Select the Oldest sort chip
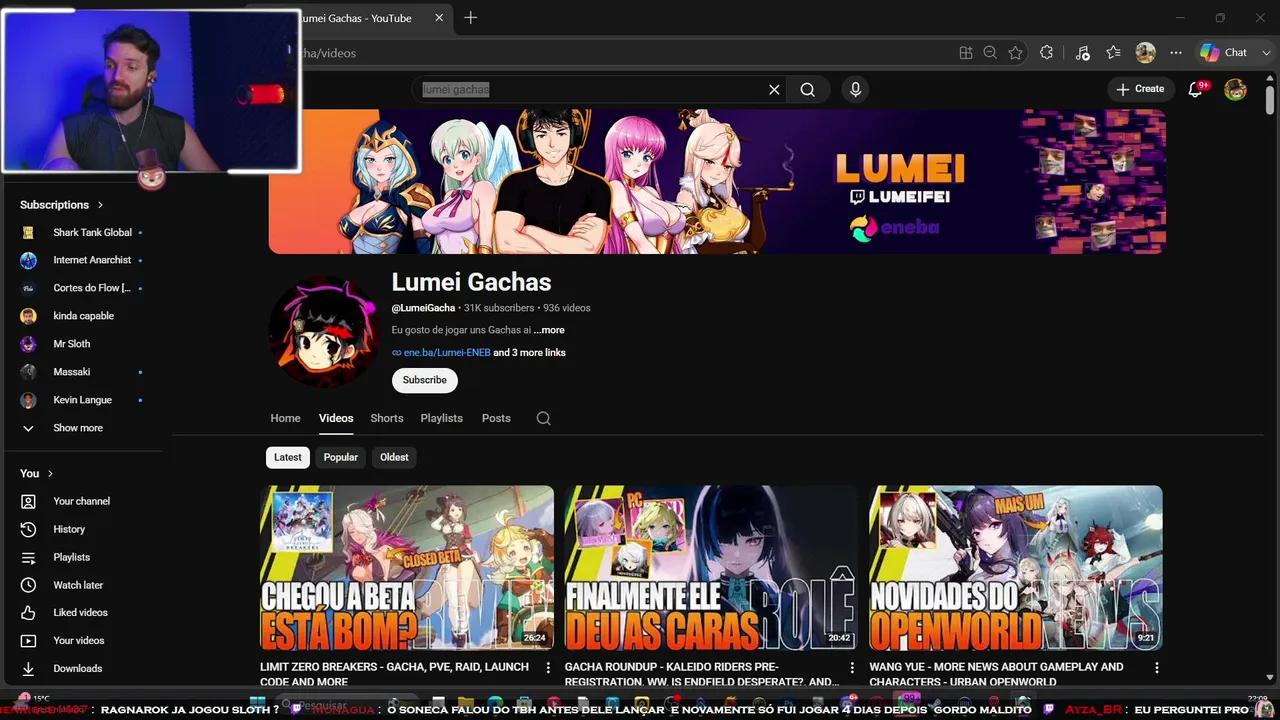 tap(394, 457)
